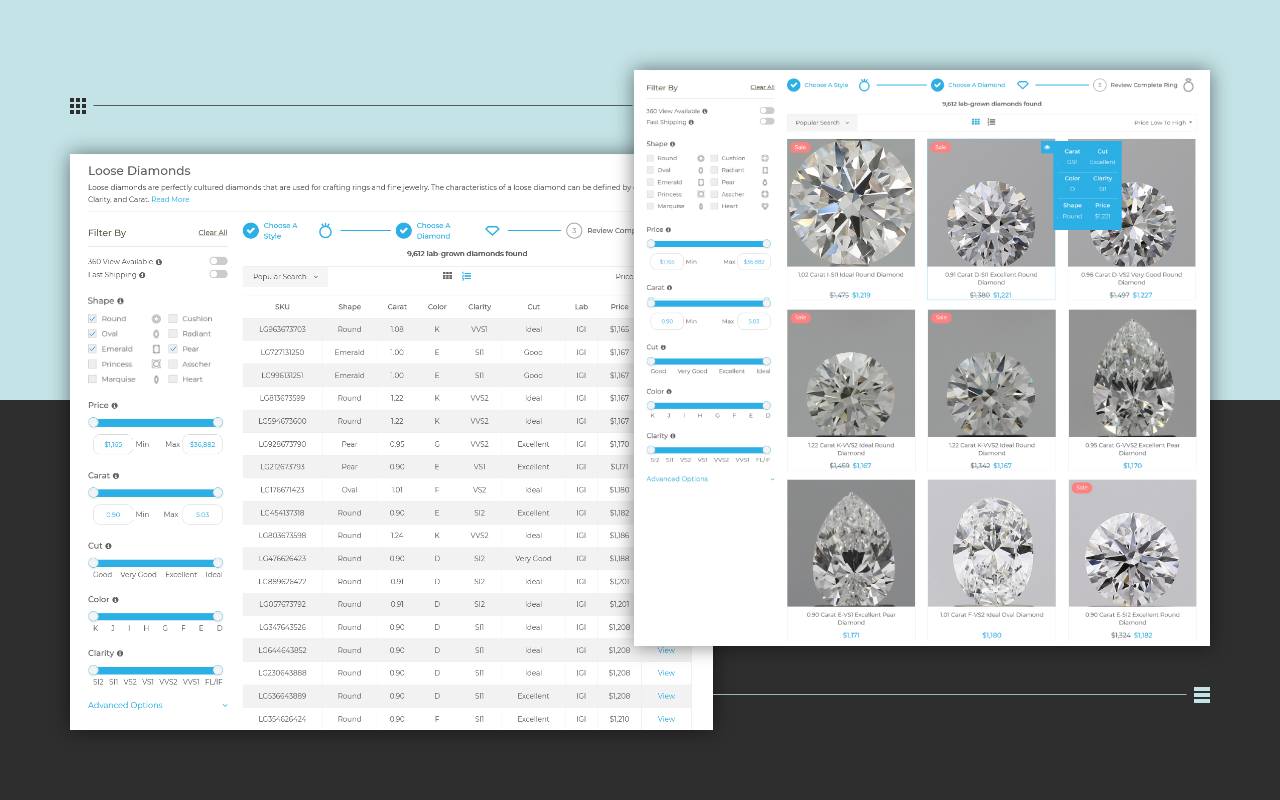Open the Price Low To High sort dropdown

tap(1163, 123)
